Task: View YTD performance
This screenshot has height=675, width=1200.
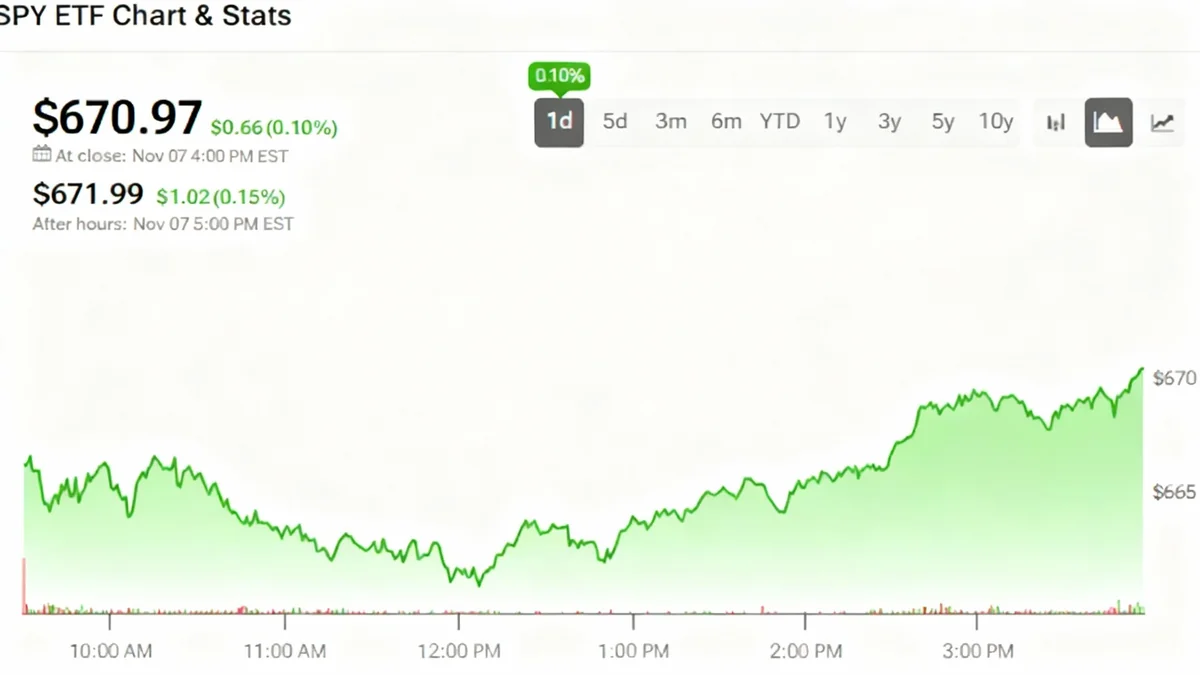Action: 780,121
